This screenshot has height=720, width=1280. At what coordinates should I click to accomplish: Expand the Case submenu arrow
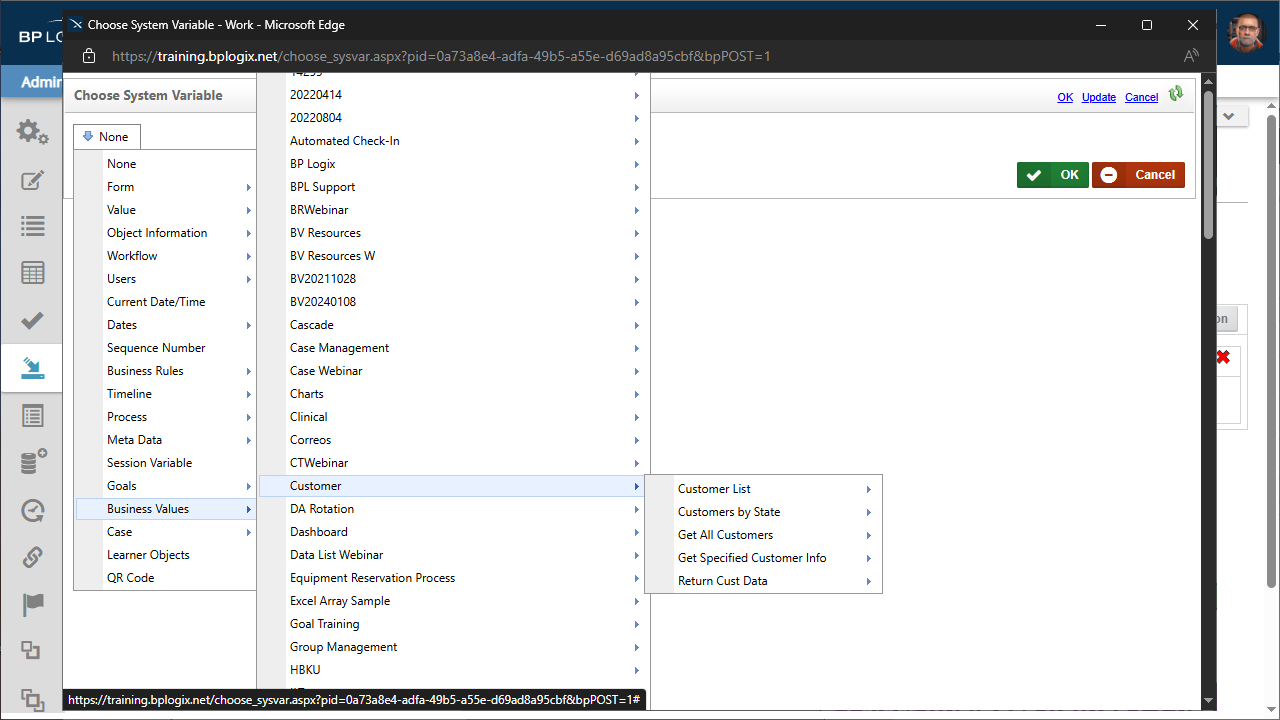coord(249,532)
